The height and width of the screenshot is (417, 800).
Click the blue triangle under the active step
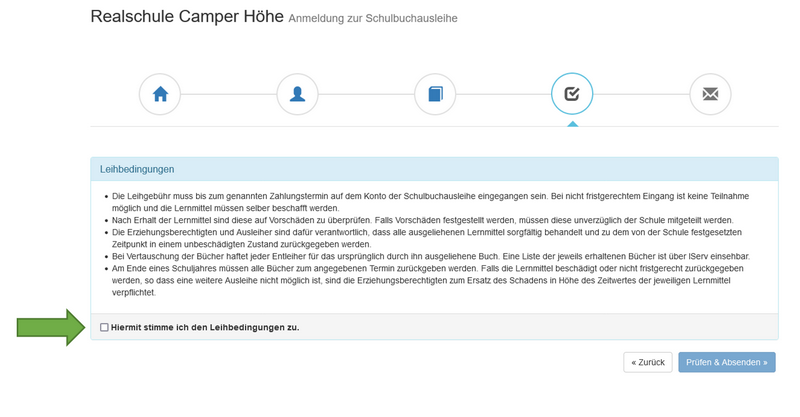pos(572,122)
